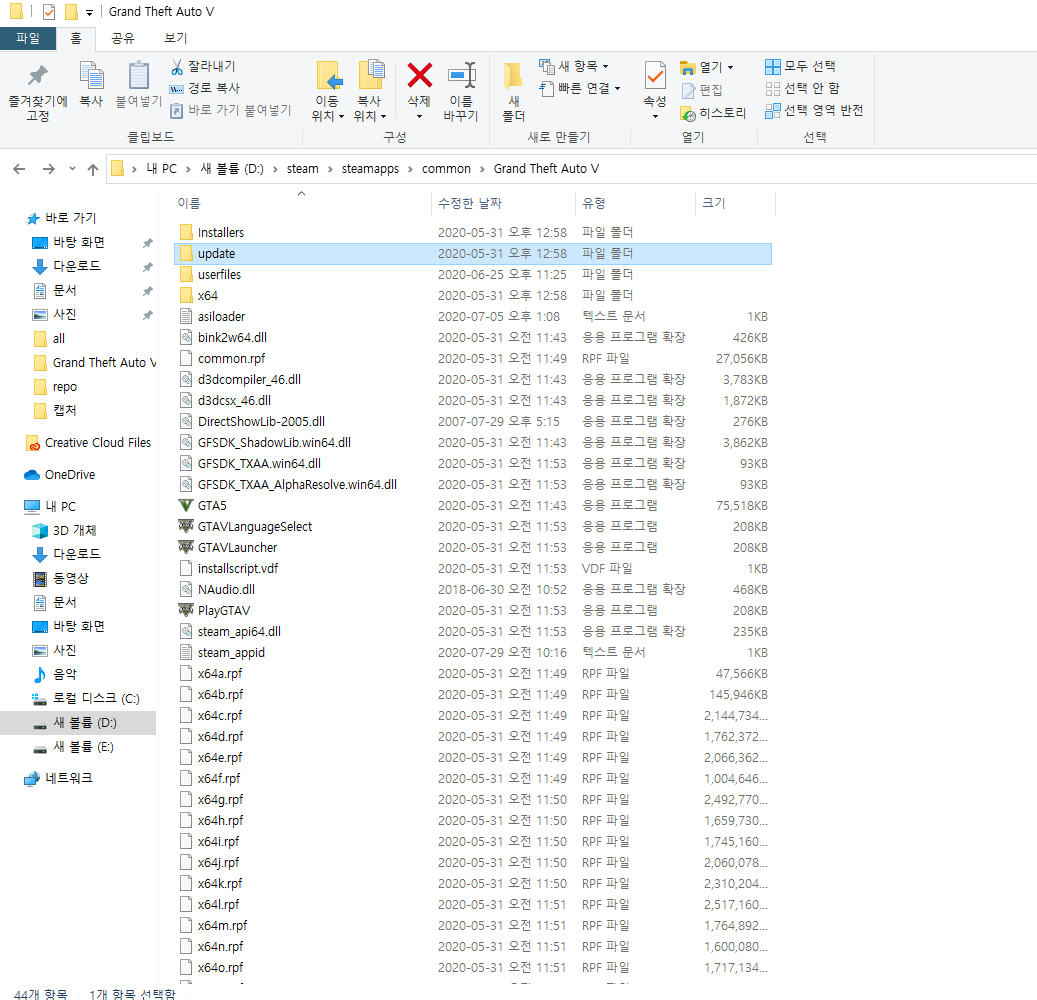Open the recent locations dropdown arrow

point(72,169)
